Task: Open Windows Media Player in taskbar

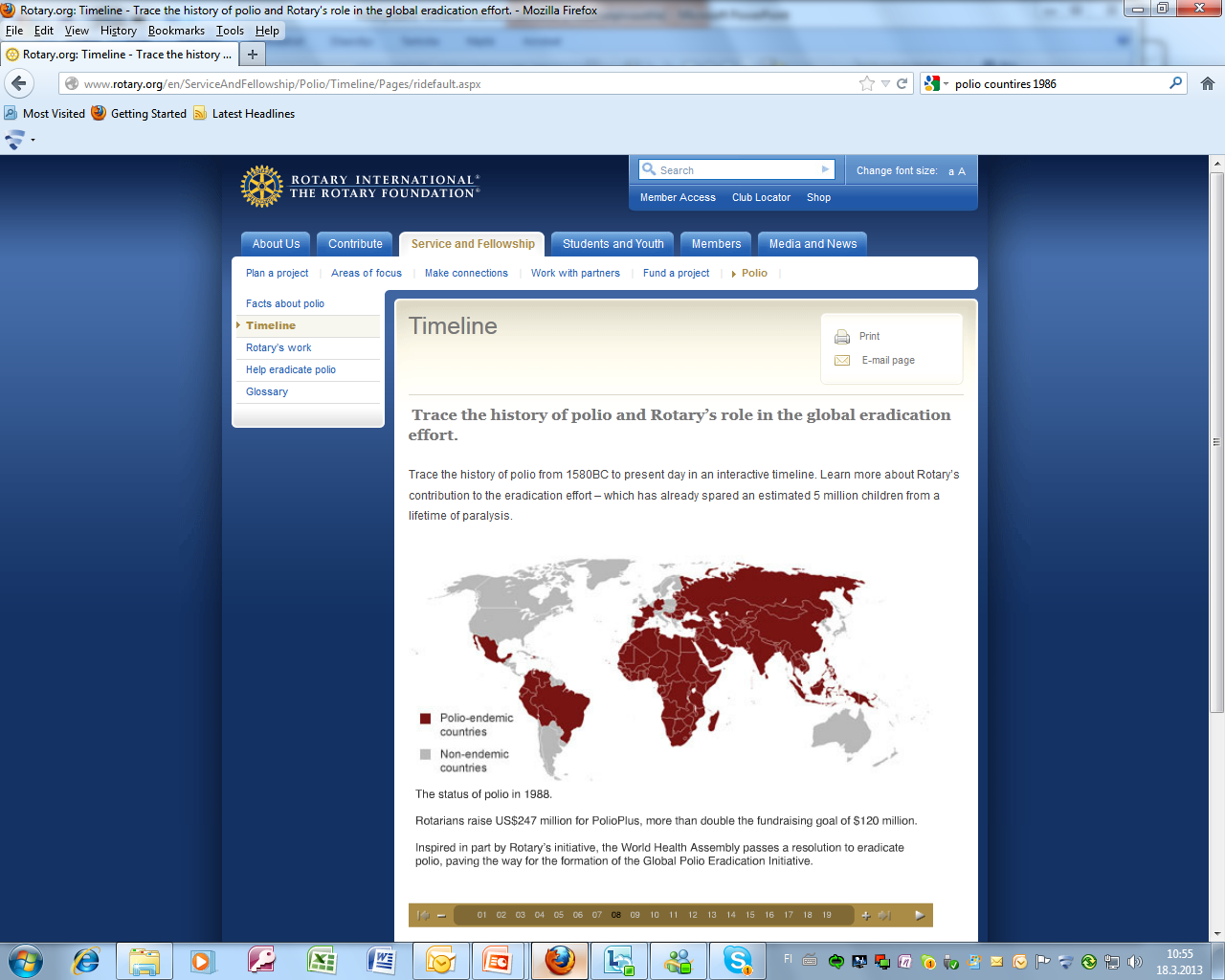Action: (x=202, y=960)
